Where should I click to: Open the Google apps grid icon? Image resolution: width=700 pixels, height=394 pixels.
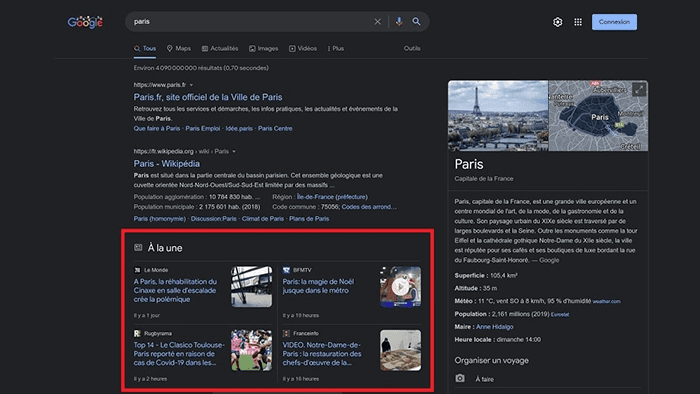coord(578,22)
